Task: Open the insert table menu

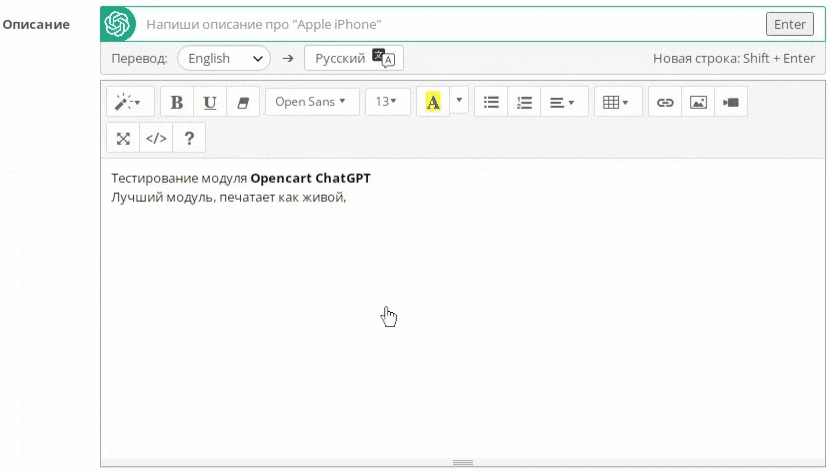Action: (x=617, y=102)
